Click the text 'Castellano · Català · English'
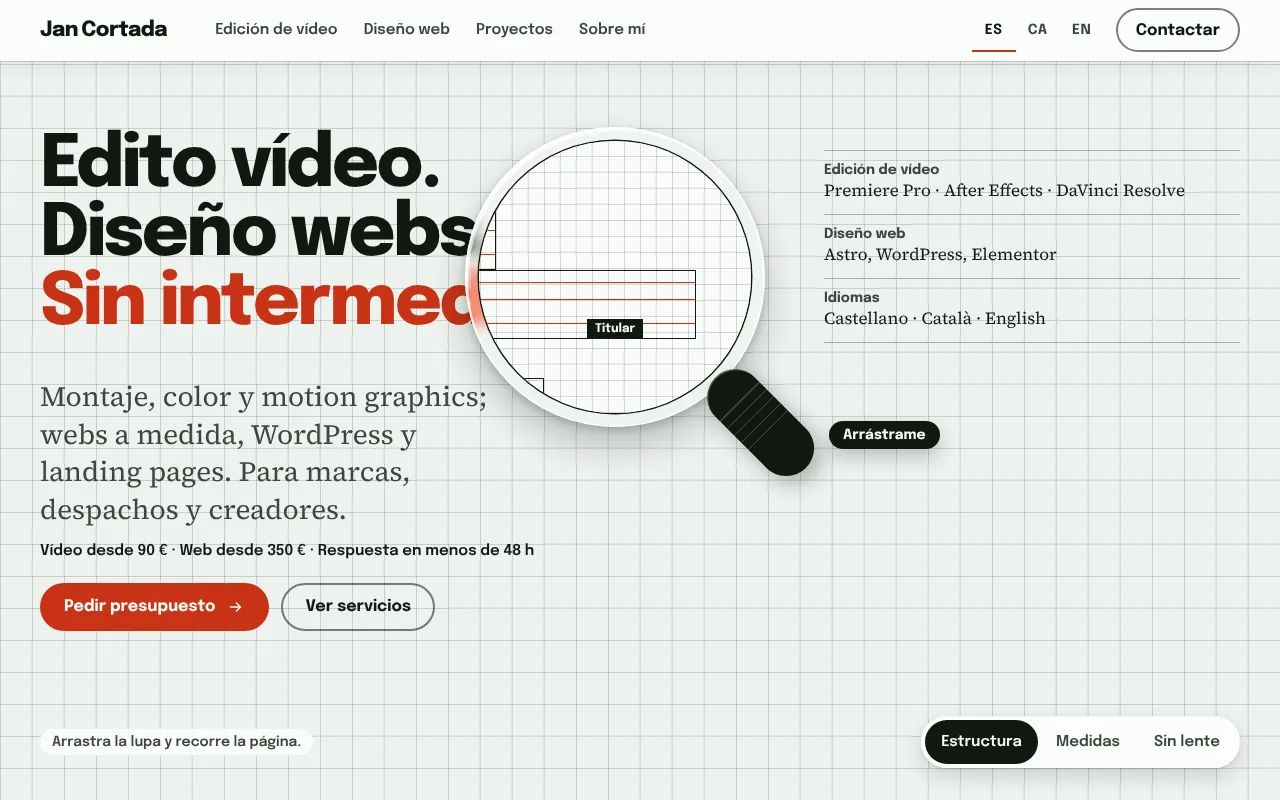This screenshot has height=800, width=1280. click(x=934, y=318)
